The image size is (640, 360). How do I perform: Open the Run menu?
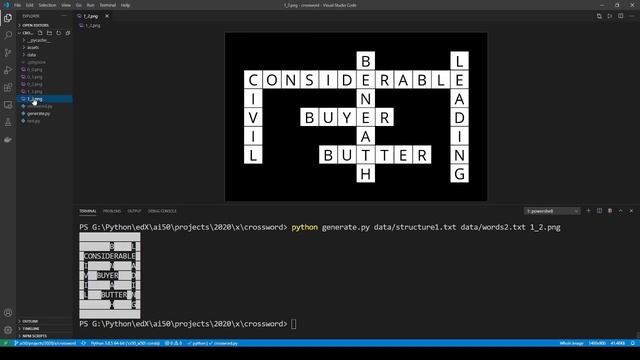click(x=91, y=5)
